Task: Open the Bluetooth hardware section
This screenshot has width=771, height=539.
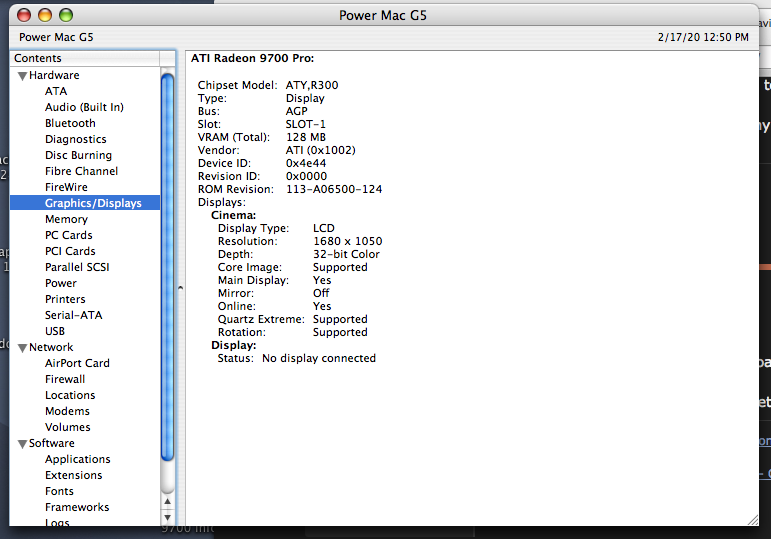Action: tap(70, 123)
